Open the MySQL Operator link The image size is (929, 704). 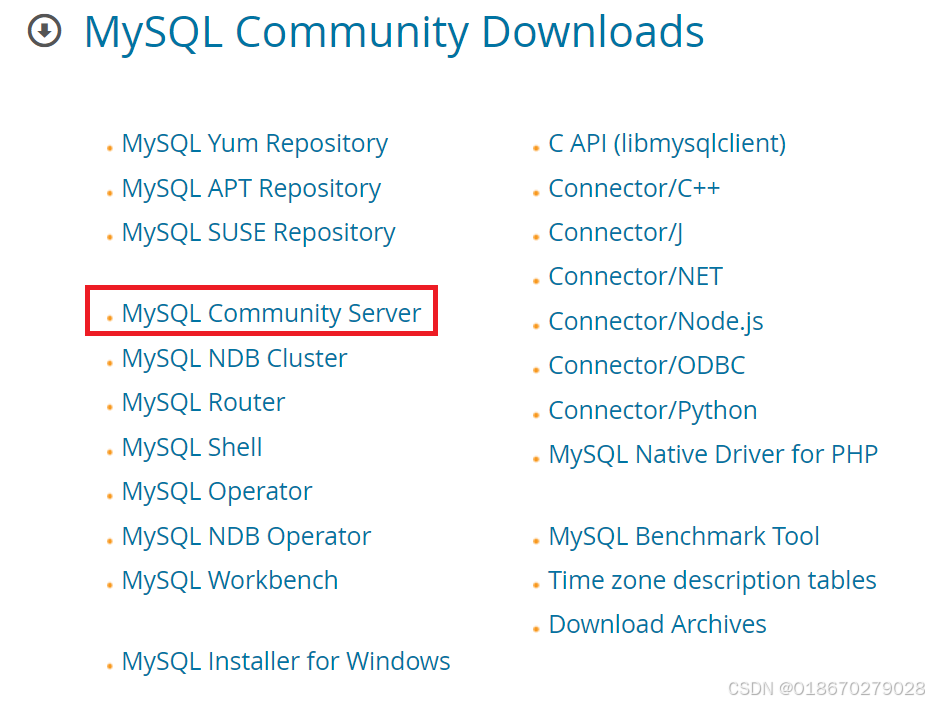click(x=216, y=492)
